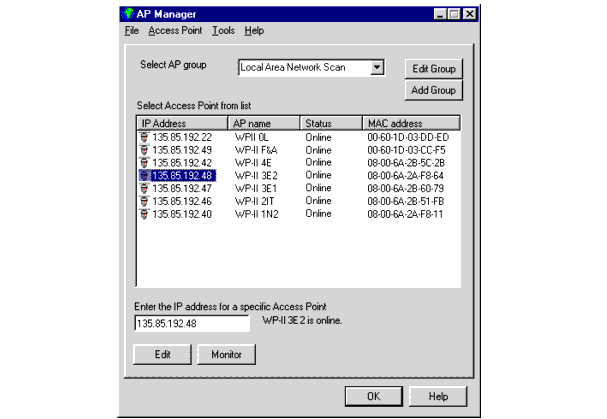The image size is (607, 419).
Task: Click the access point icon beside 135.85.192.48
Action: pos(144,175)
